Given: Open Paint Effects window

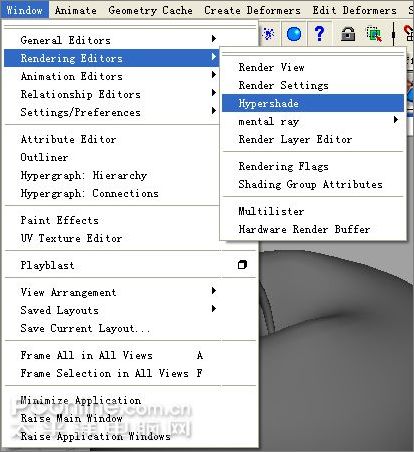Looking at the screenshot, I should [112, 220].
